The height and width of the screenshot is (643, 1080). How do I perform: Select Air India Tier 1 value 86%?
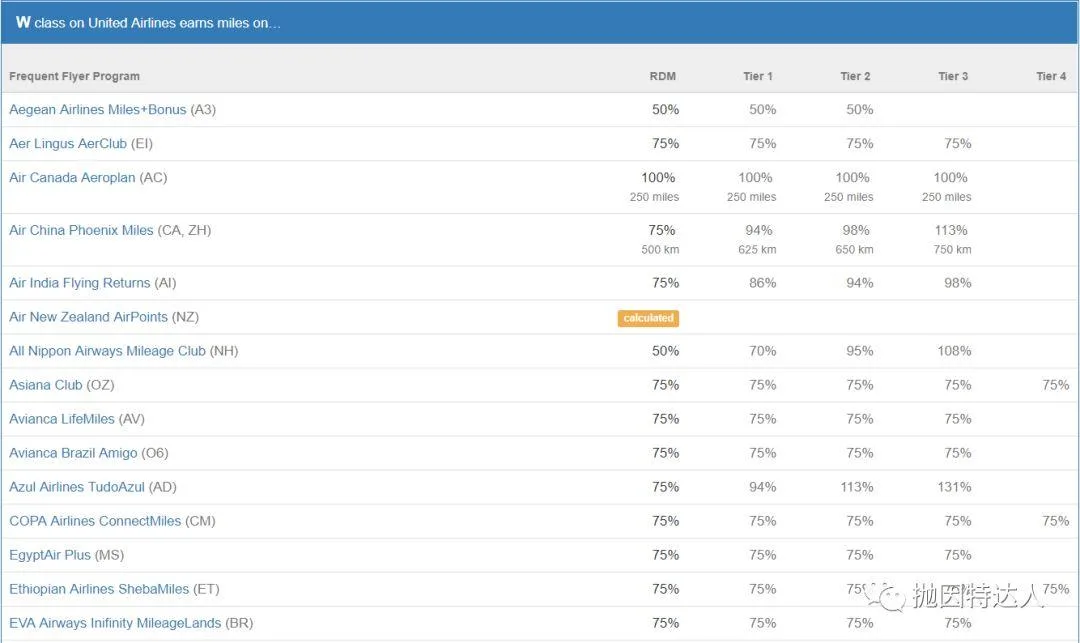pyautogui.click(x=762, y=283)
